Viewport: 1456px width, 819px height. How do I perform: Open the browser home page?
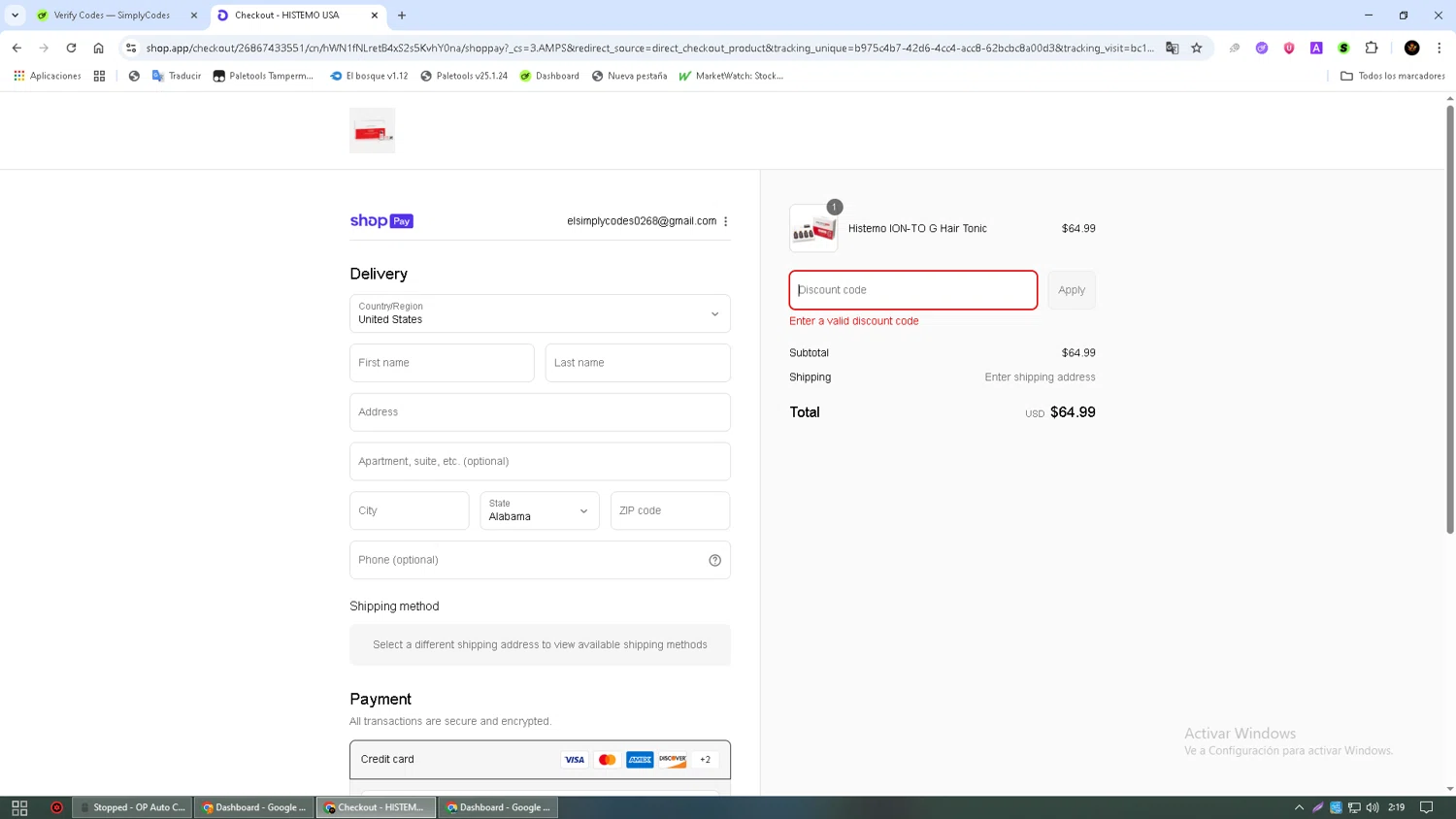pos(98,48)
